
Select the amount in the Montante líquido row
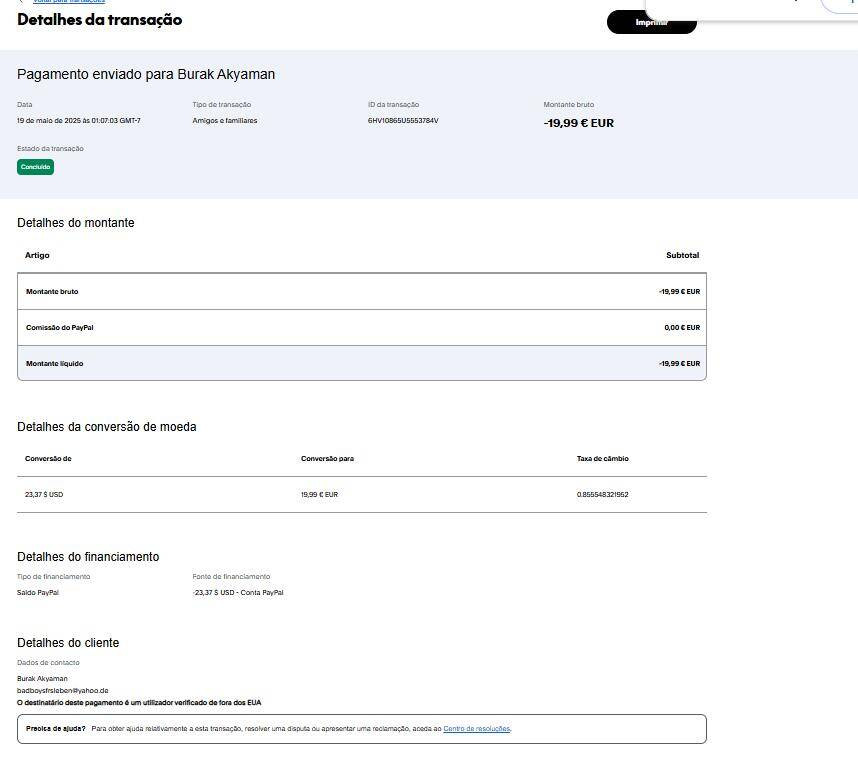click(680, 363)
